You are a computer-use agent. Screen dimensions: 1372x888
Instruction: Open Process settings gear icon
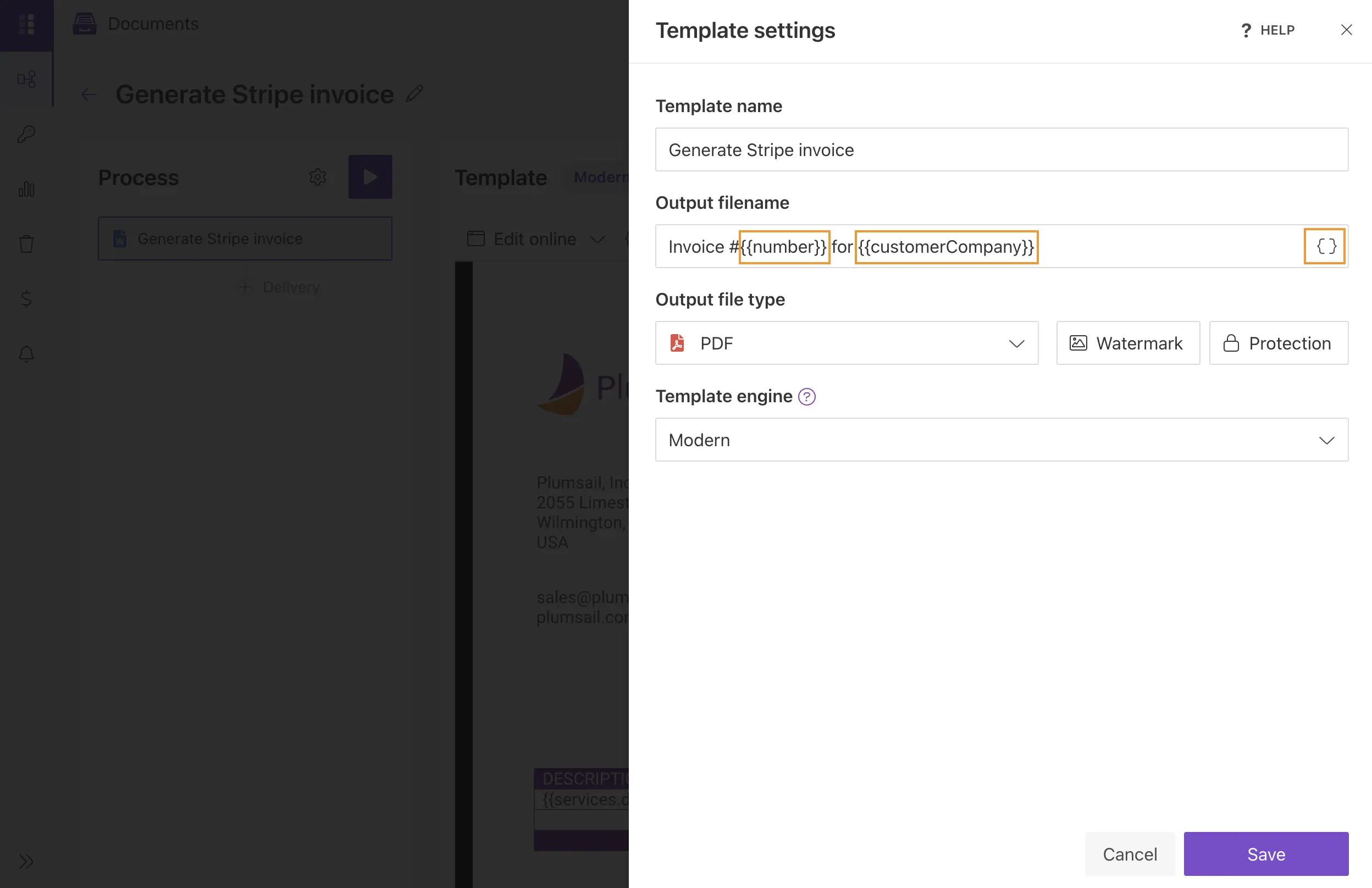pos(318,177)
